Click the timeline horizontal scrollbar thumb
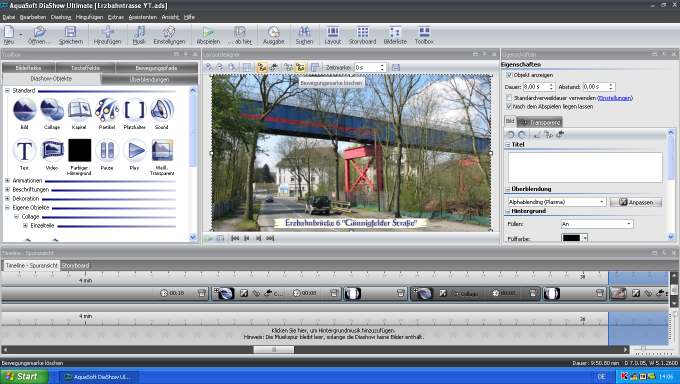 point(274,349)
